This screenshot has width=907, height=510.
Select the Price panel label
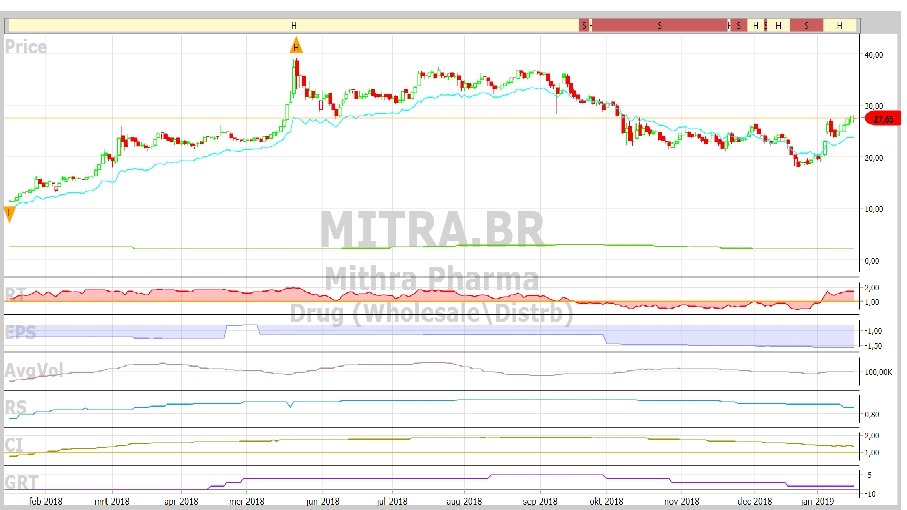(25, 47)
